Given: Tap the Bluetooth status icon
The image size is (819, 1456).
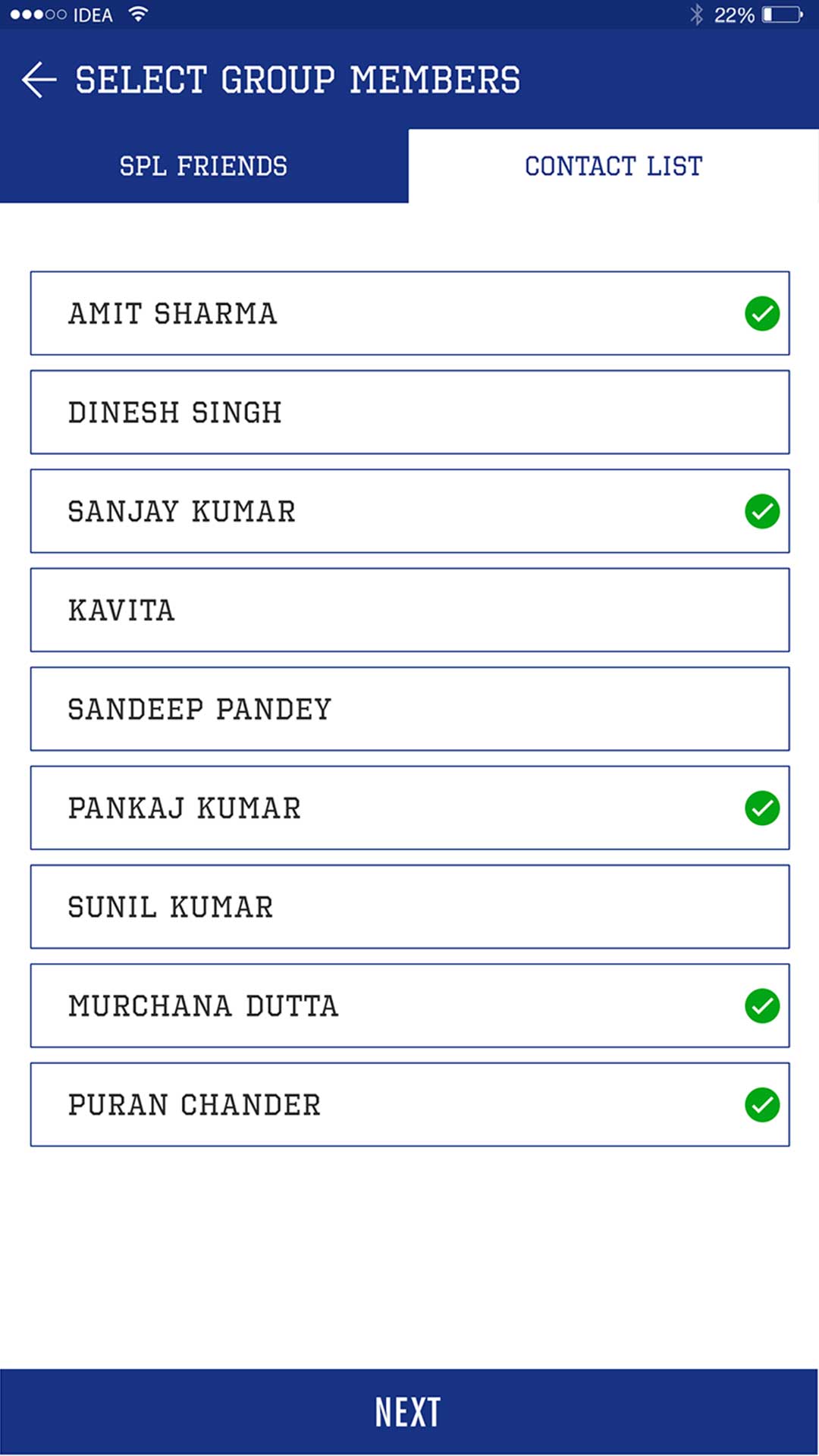Looking at the screenshot, I should (696, 14).
